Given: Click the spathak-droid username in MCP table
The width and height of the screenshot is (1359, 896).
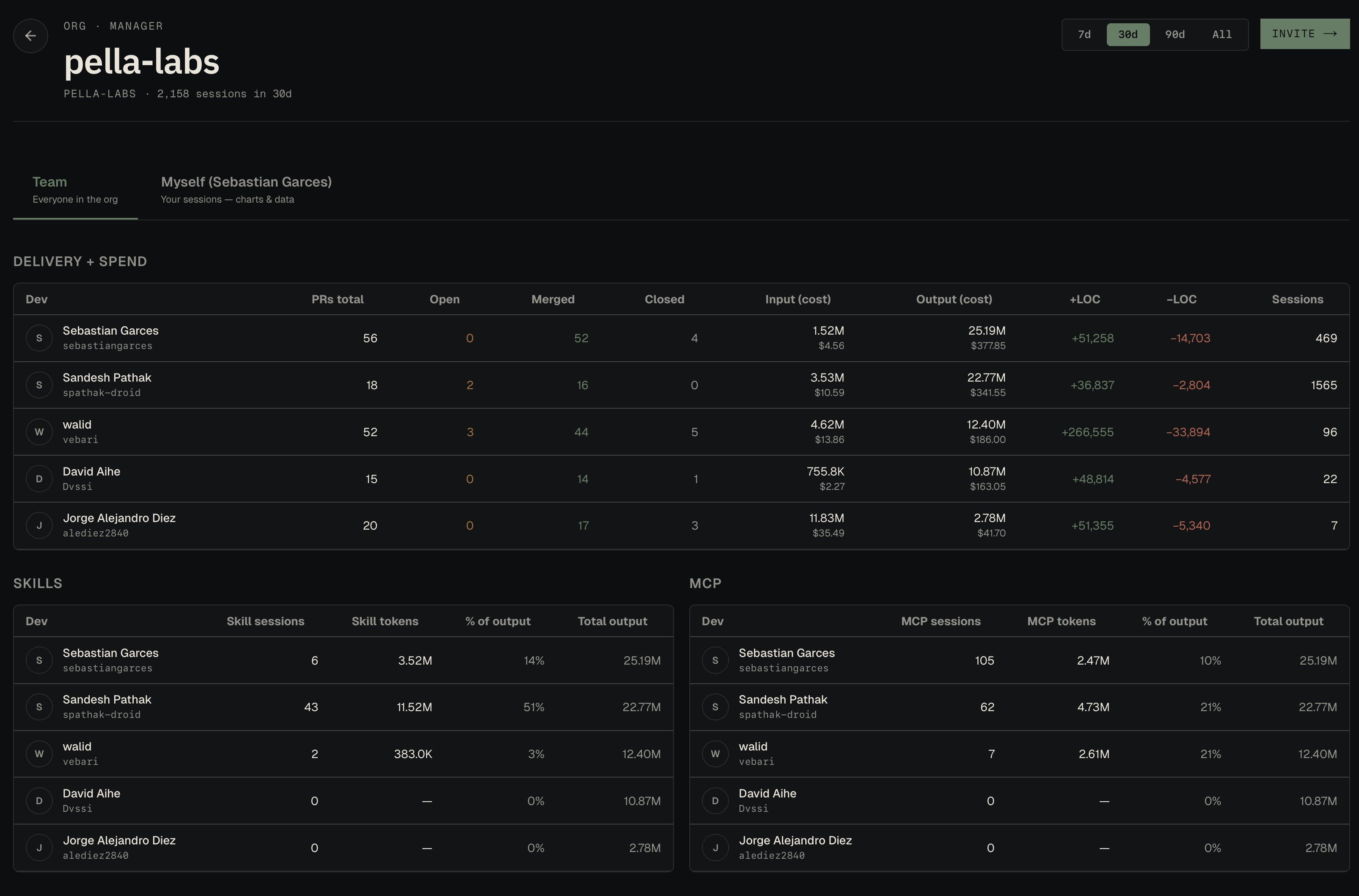Looking at the screenshot, I should 777,714.
